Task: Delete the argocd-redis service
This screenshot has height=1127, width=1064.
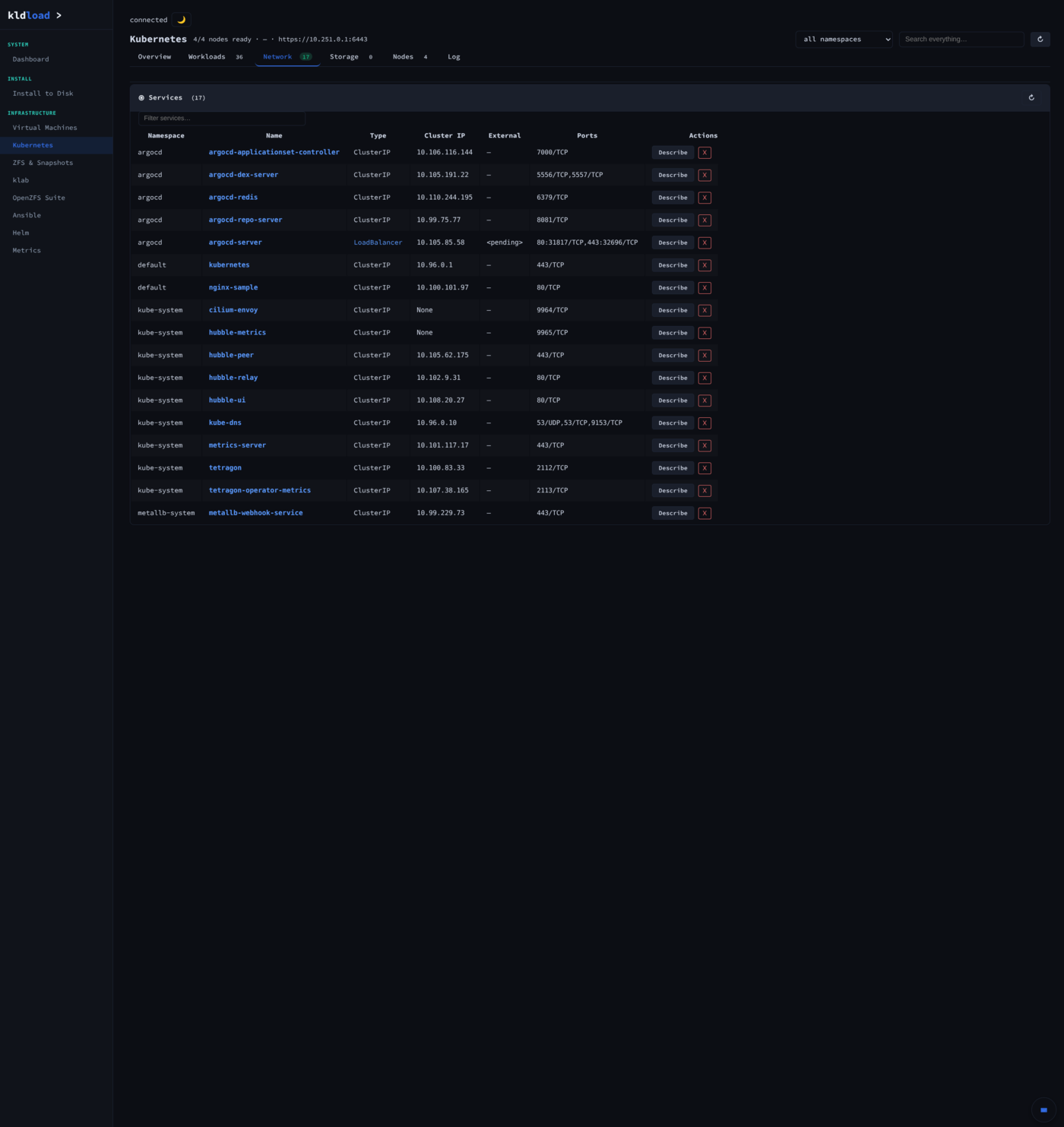Action: [705, 198]
